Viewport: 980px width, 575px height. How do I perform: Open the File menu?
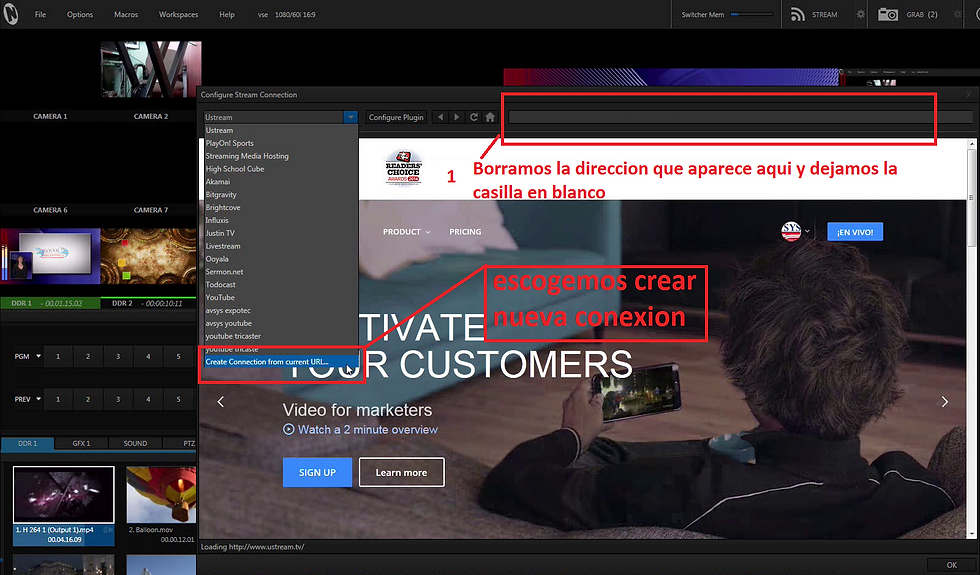[x=40, y=14]
